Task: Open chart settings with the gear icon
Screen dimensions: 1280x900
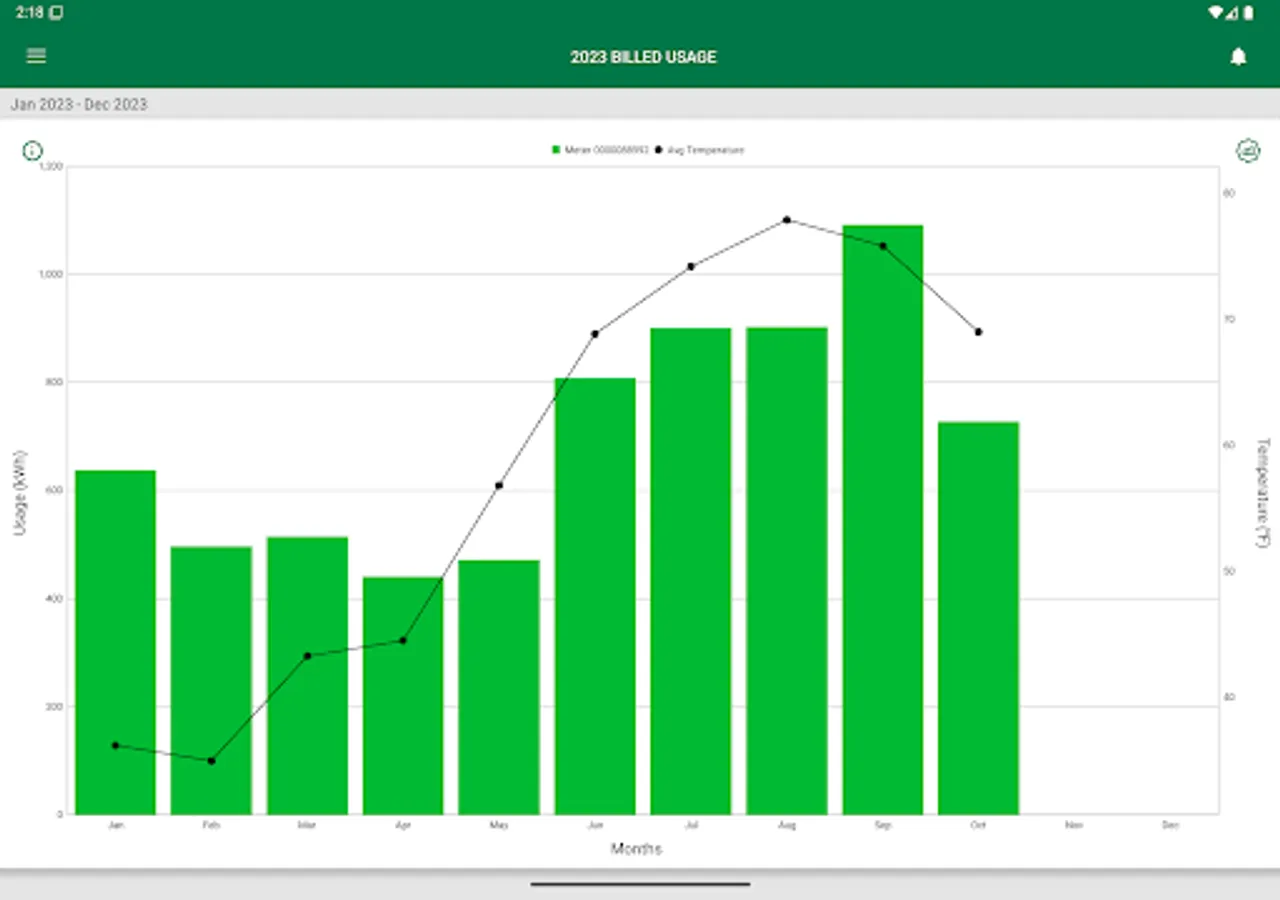Action: tap(1247, 150)
